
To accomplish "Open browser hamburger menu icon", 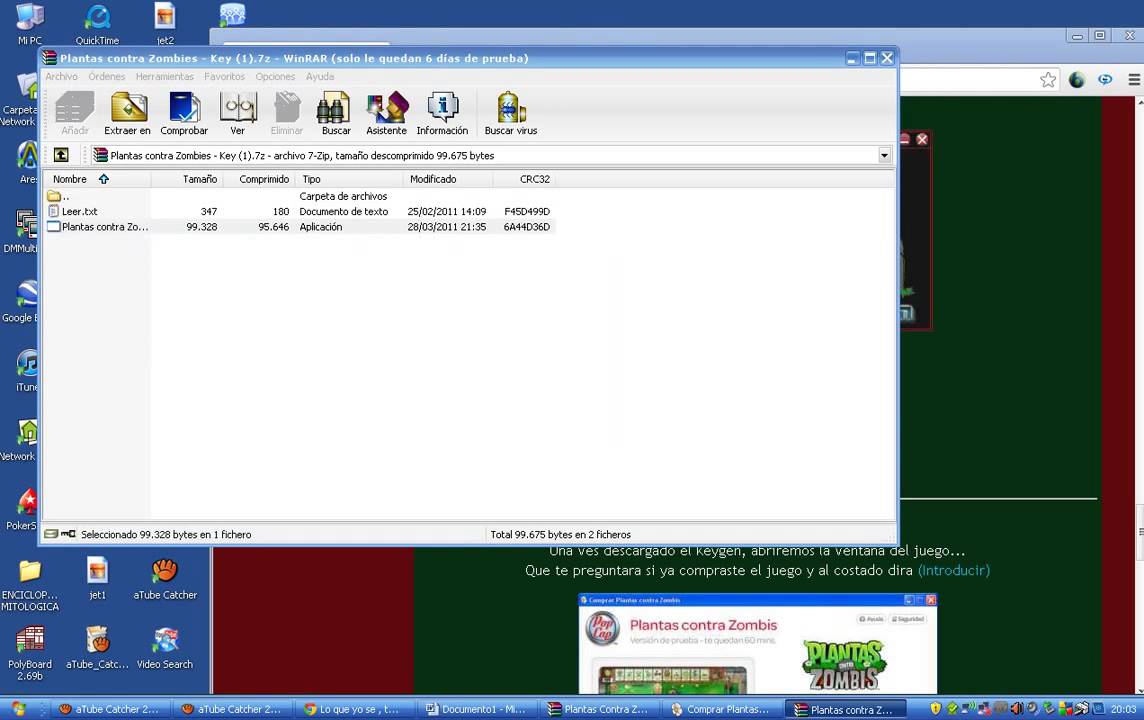I will tap(1134, 80).
